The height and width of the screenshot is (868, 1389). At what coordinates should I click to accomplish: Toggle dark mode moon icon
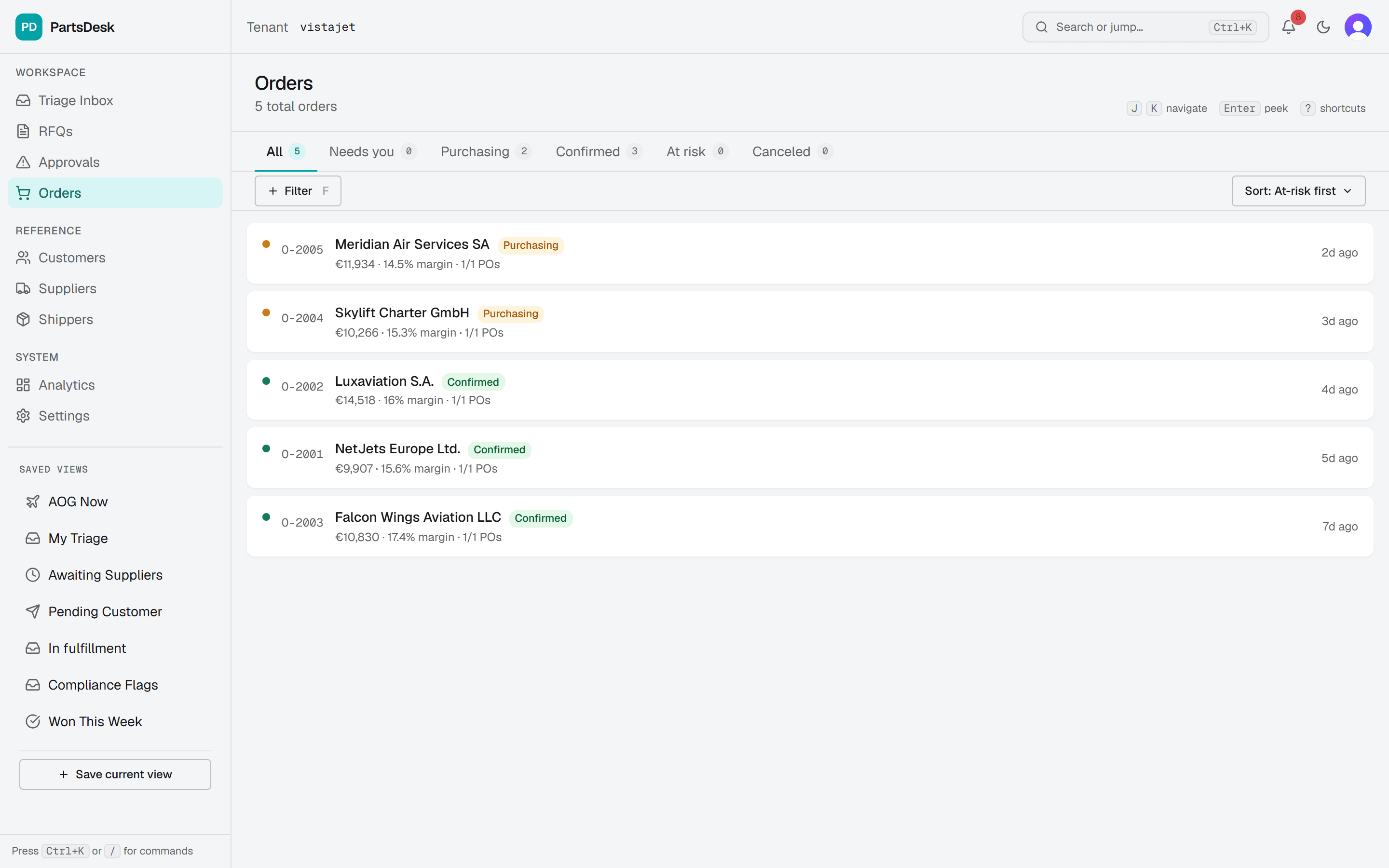(x=1323, y=27)
